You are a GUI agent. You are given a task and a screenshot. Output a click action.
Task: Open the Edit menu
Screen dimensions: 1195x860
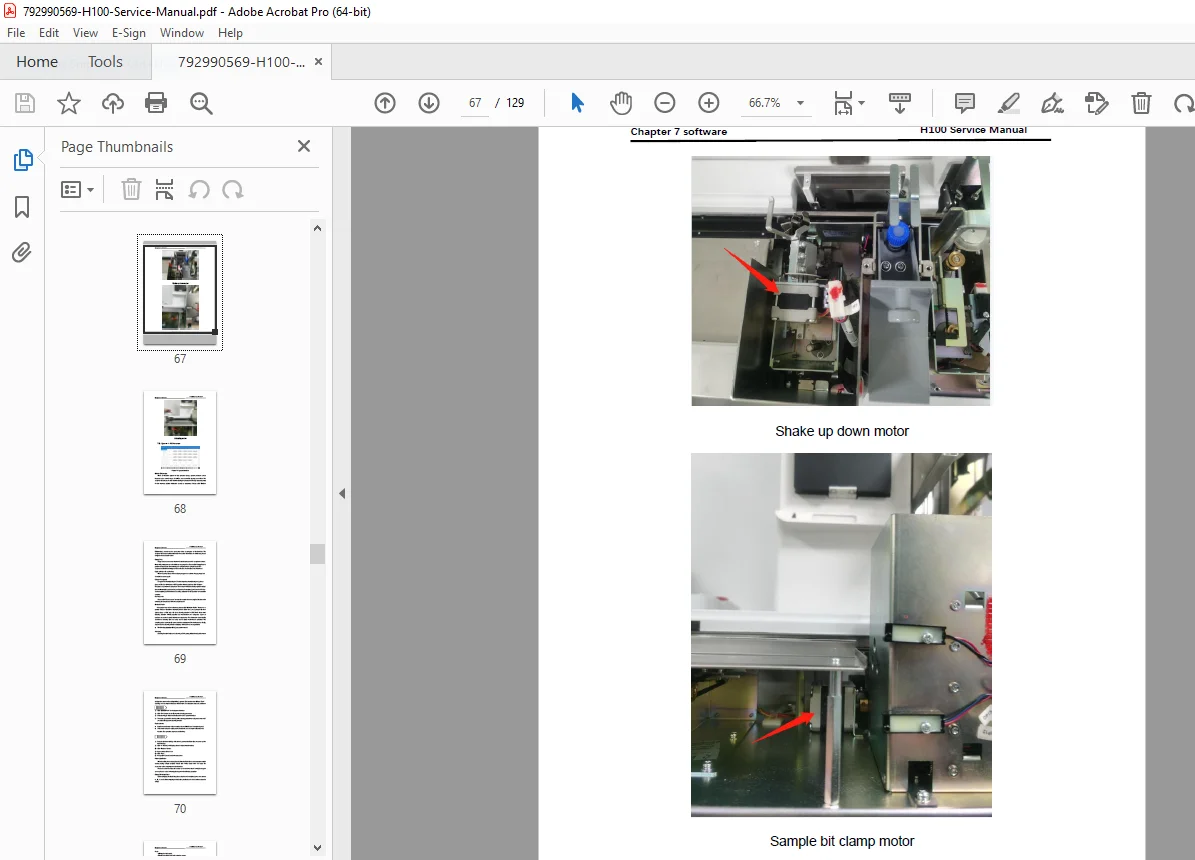click(49, 33)
